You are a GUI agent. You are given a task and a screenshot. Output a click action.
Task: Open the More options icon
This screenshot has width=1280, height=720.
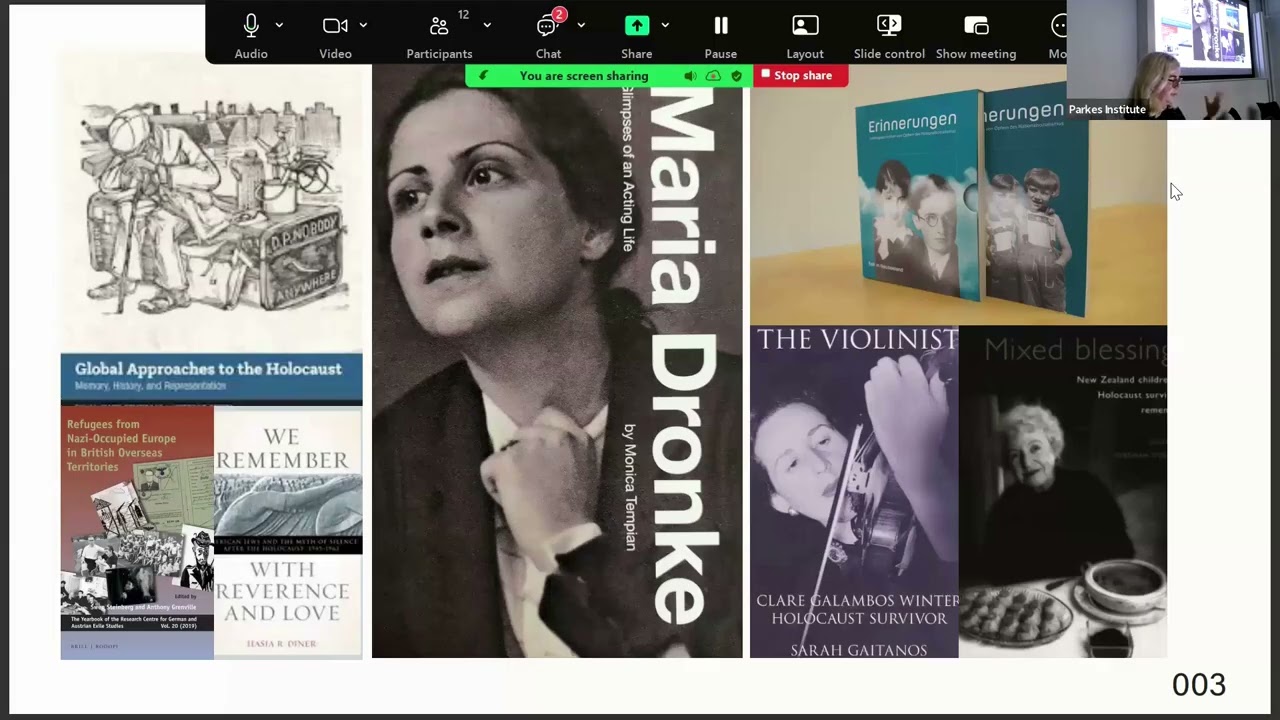1059,26
